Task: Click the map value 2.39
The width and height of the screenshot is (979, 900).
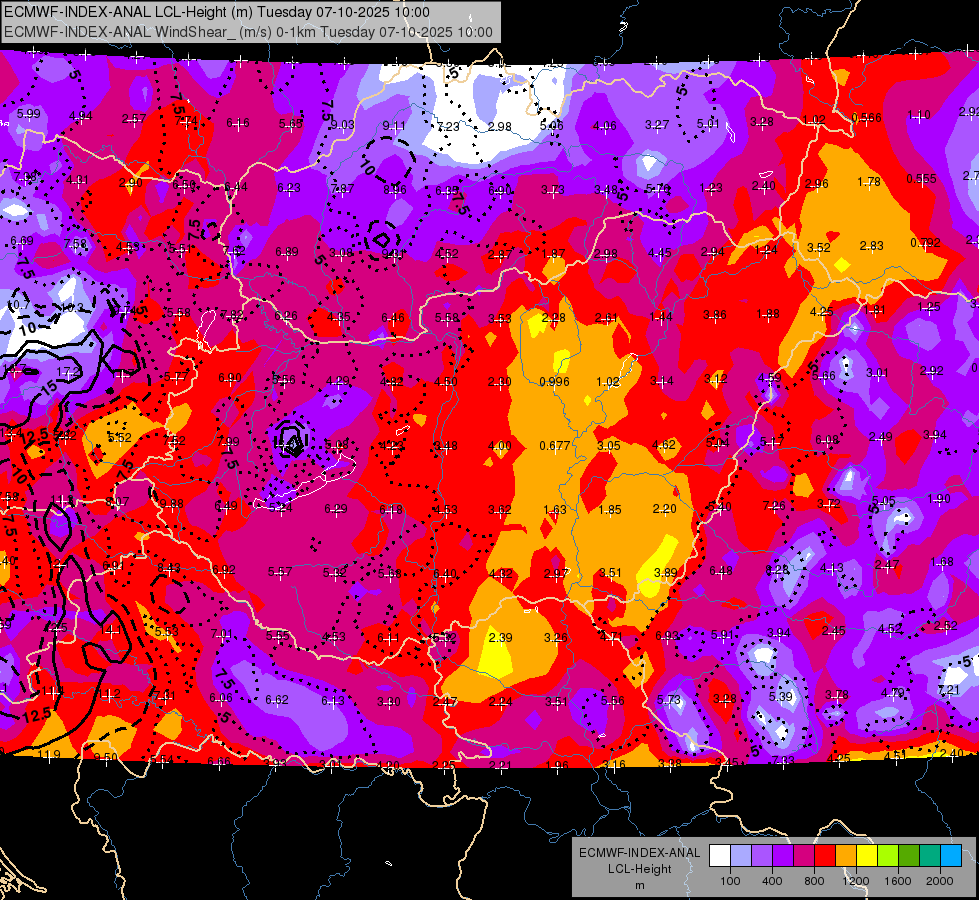Action: coord(500,637)
